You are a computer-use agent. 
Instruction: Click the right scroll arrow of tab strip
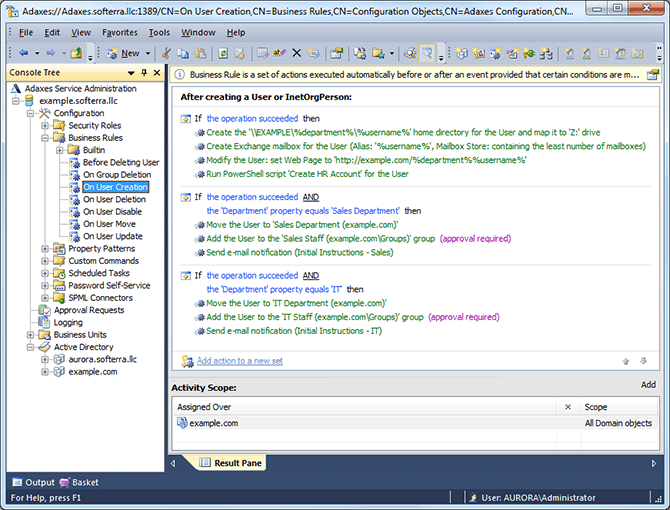(654, 463)
